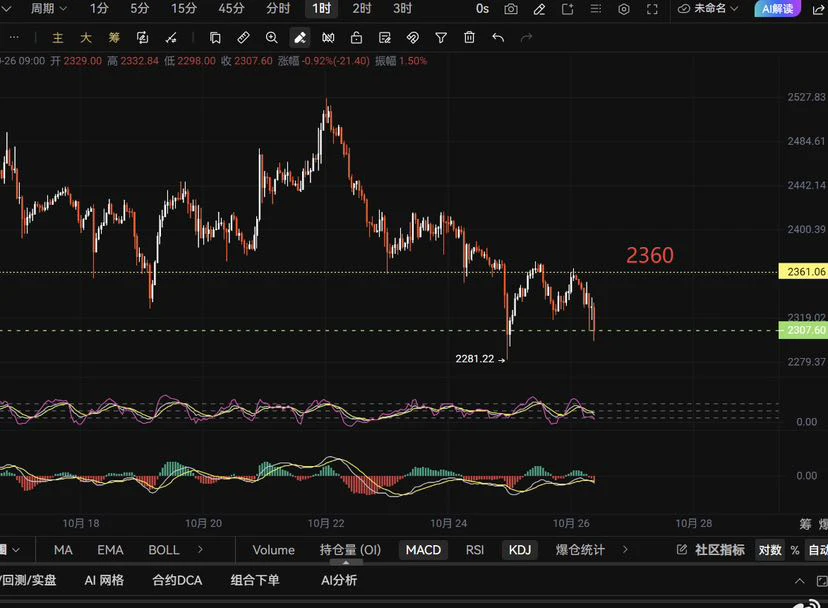Viewport: 828px width, 608px height.
Task: Toggle the 对数 logarithmic scale
Action: coord(770,550)
